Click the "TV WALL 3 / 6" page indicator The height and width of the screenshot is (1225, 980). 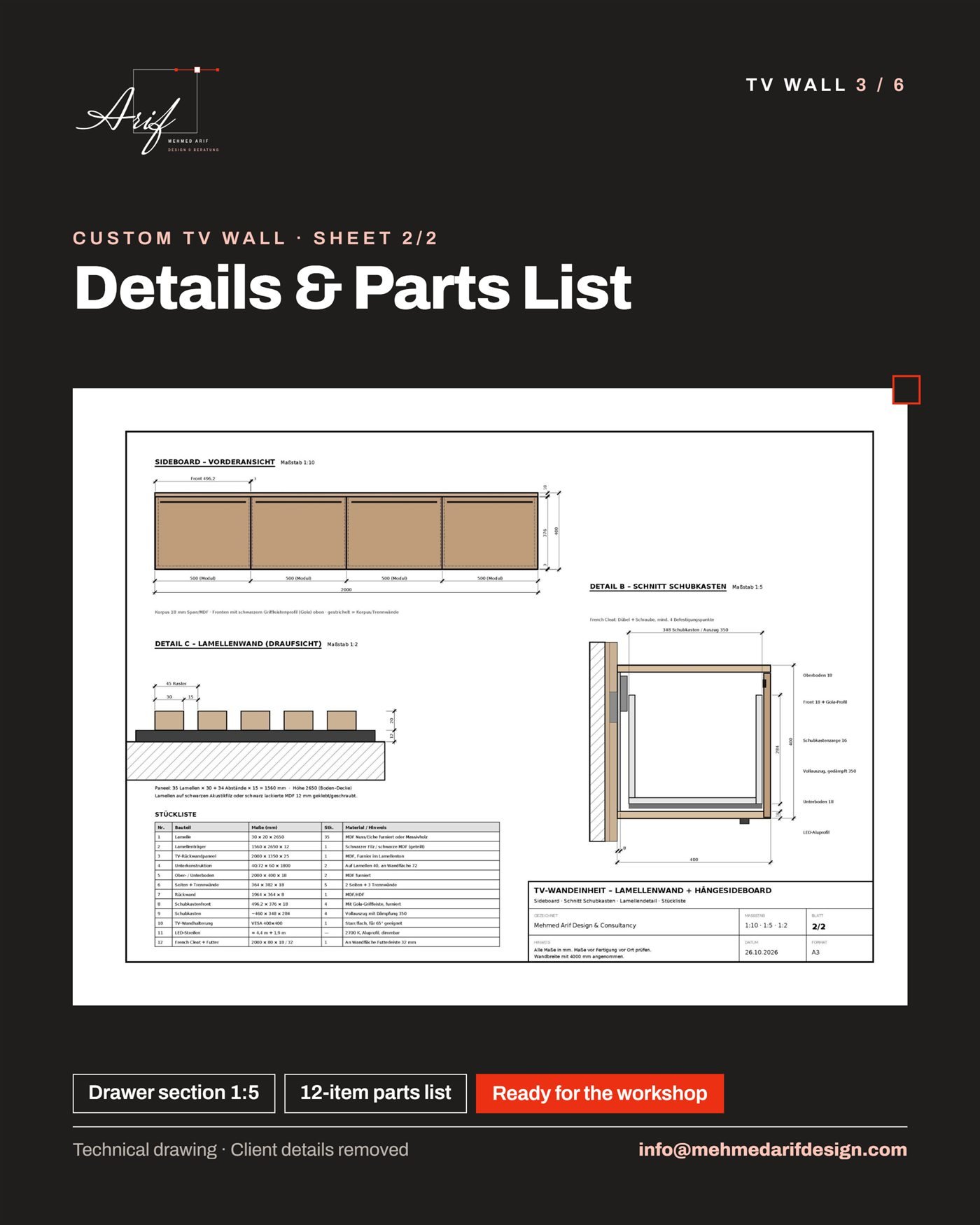click(825, 85)
